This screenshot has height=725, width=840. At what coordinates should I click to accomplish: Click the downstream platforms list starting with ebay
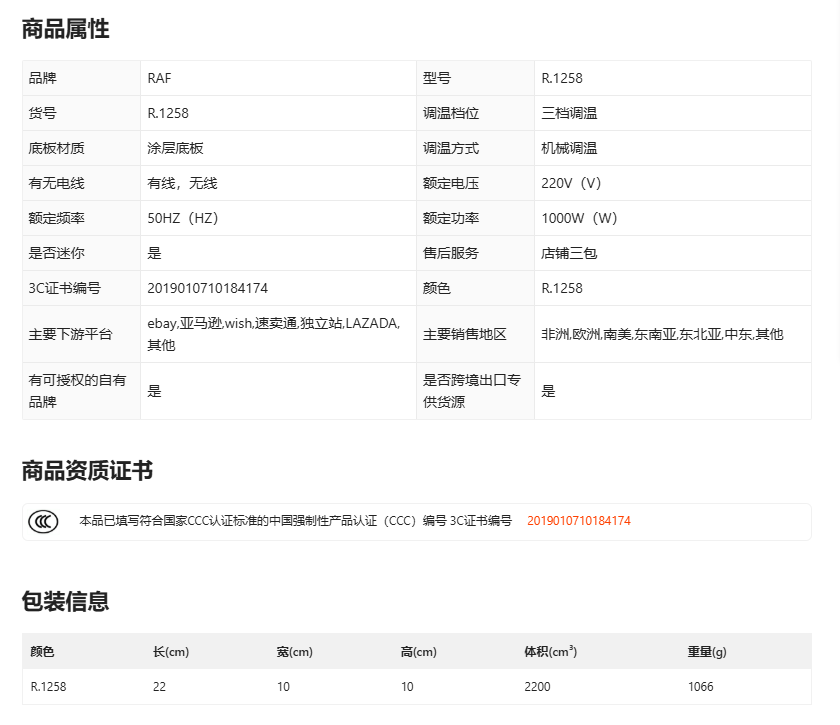click(273, 334)
